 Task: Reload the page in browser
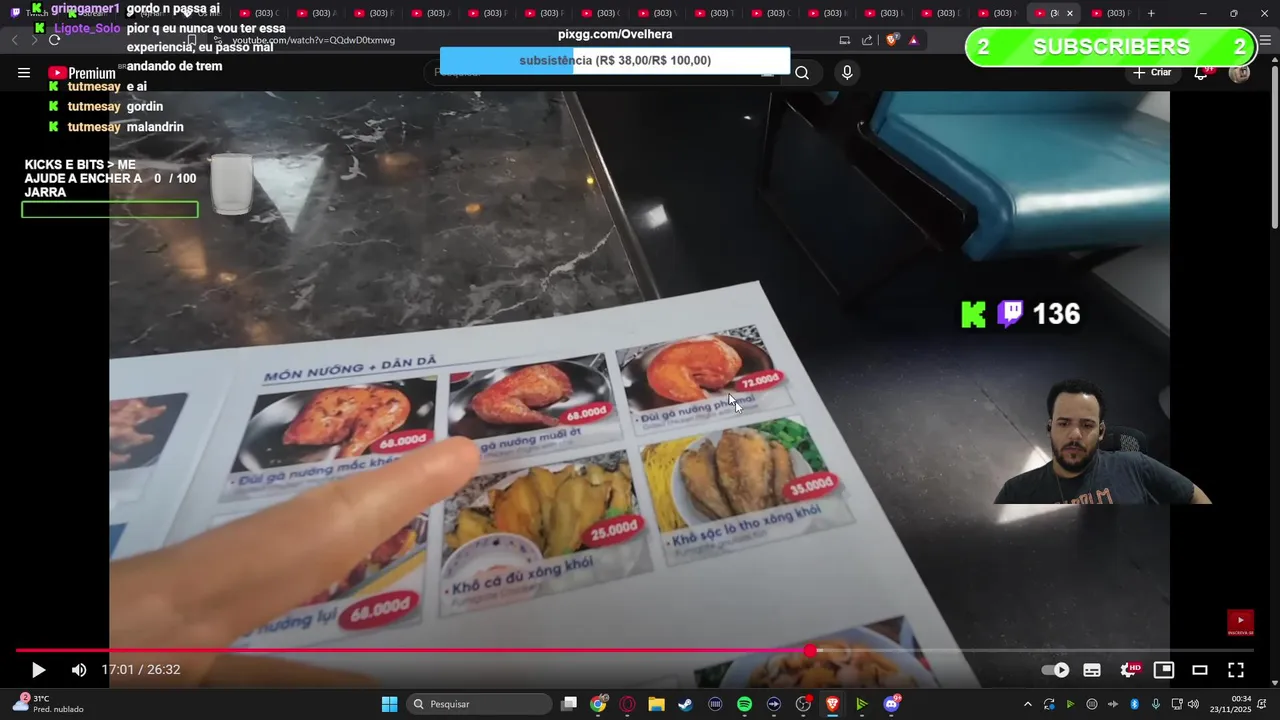(x=54, y=40)
